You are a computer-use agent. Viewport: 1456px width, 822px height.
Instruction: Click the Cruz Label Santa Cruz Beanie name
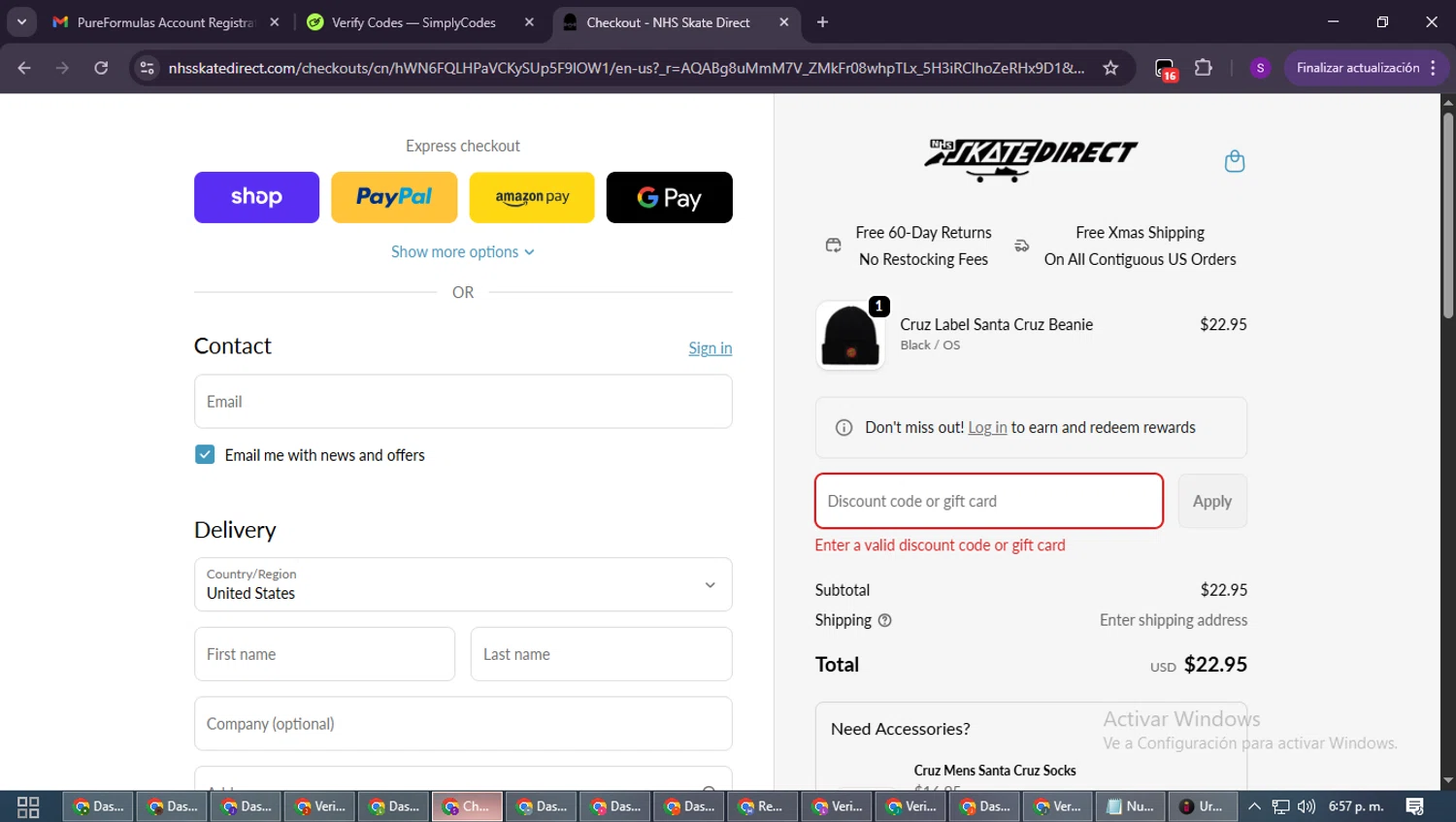pyautogui.click(x=996, y=325)
